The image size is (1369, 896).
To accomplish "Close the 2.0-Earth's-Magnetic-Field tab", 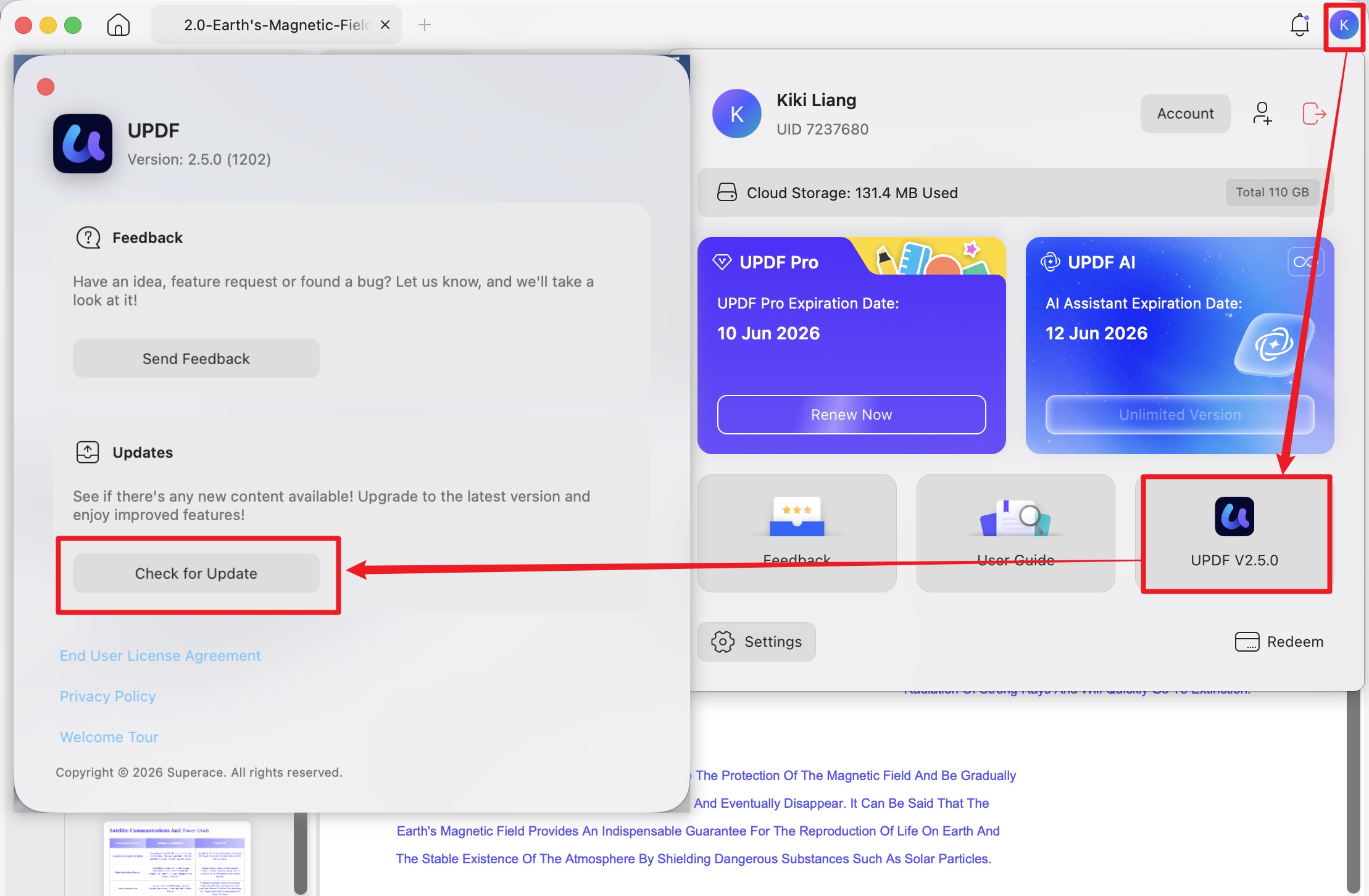I will (x=385, y=25).
